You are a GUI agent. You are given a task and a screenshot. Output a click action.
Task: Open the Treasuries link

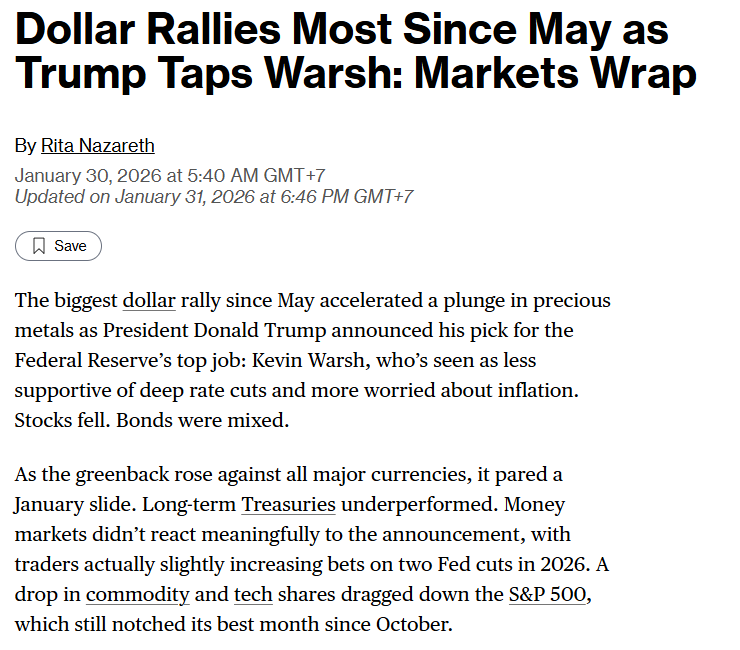pyautogui.click(x=289, y=506)
